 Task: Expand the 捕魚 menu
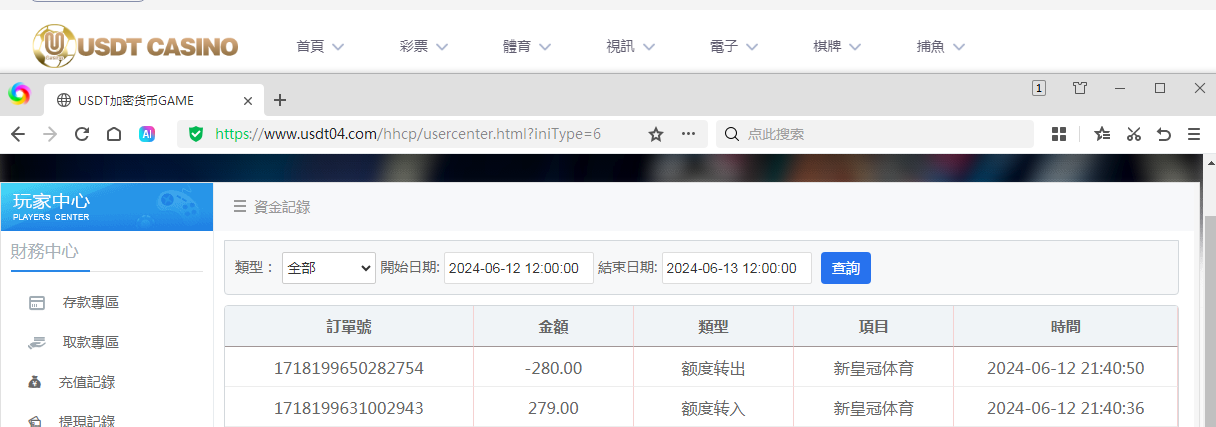[x=941, y=46]
